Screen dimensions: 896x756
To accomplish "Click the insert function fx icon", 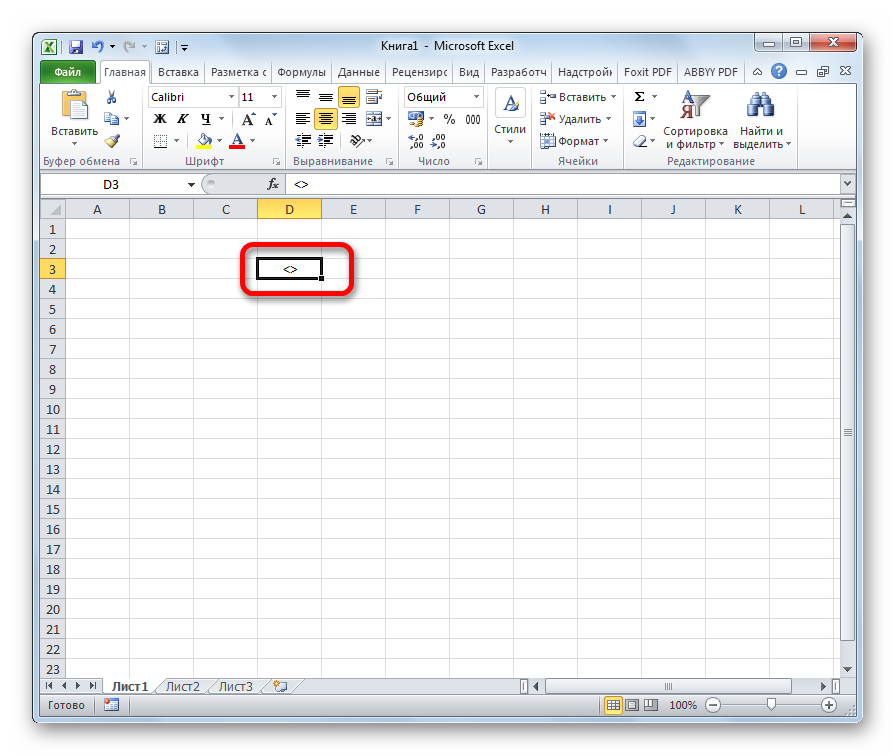I will (x=272, y=184).
